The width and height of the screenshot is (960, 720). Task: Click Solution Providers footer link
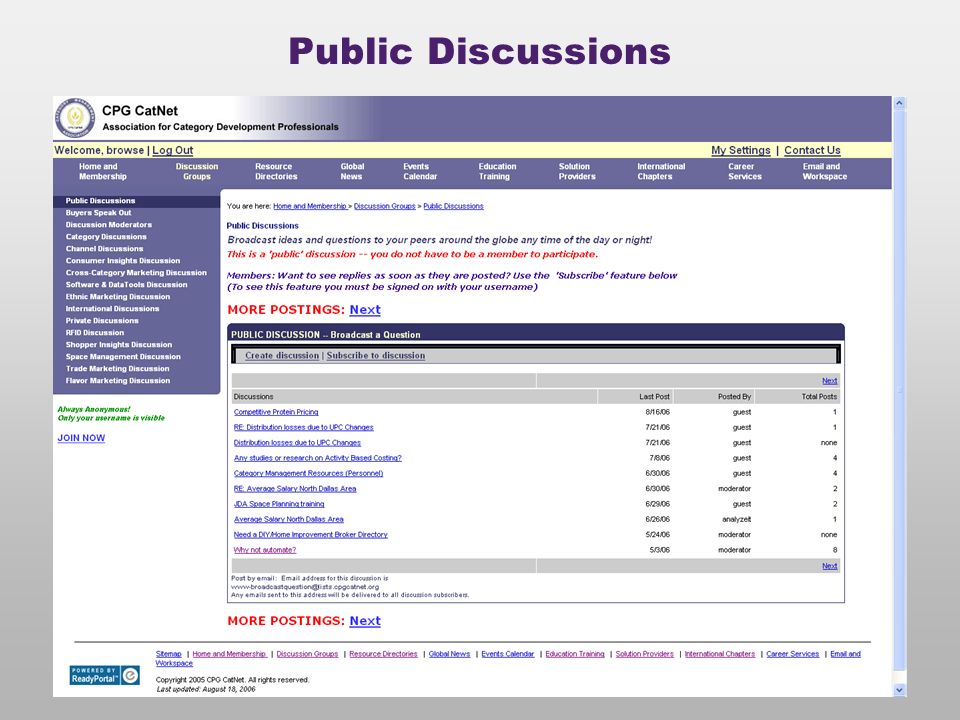[x=645, y=654]
